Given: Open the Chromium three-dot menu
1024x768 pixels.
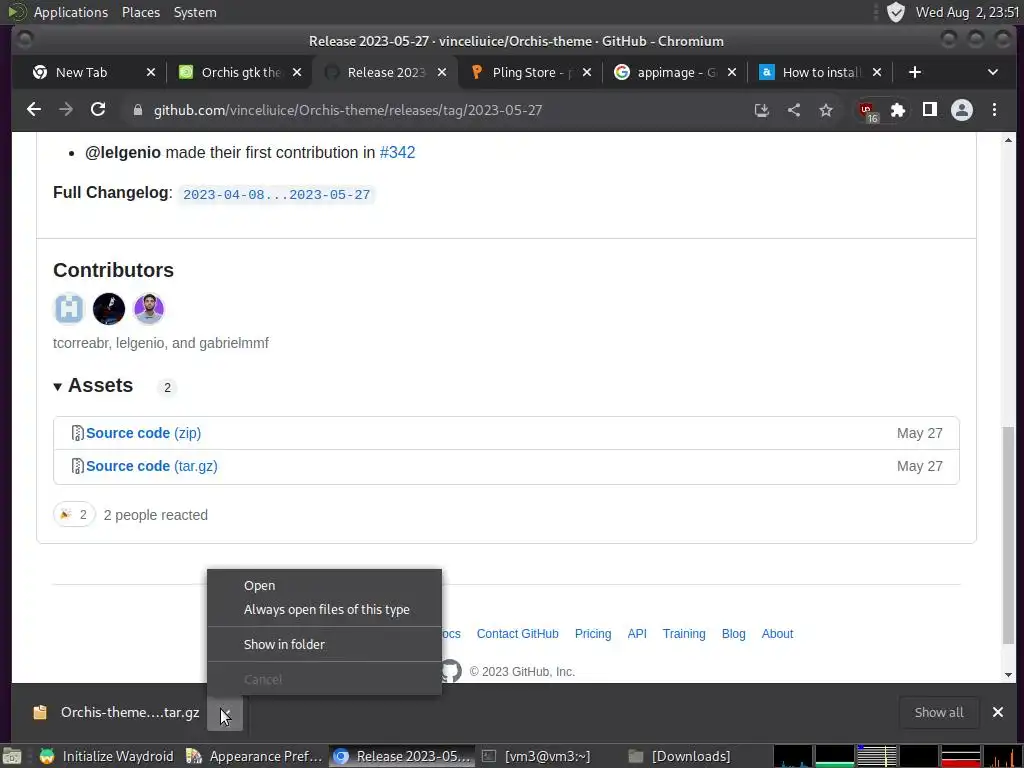Looking at the screenshot, I should pyautogui.click(x=994, y=110).
